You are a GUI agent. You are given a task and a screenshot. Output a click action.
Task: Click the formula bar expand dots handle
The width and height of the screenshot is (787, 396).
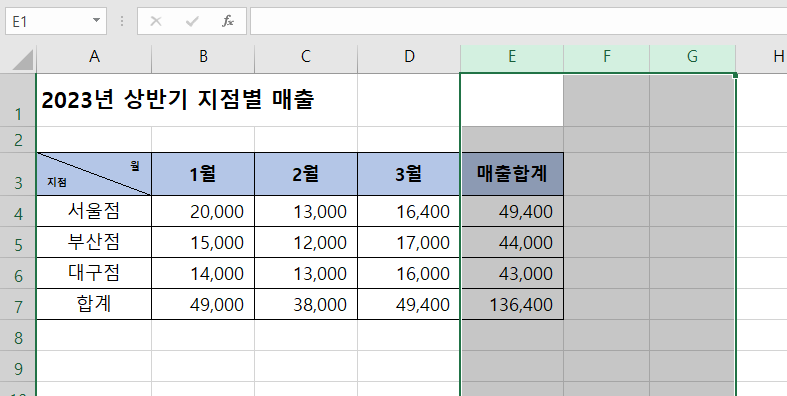[x=122, y=21]
